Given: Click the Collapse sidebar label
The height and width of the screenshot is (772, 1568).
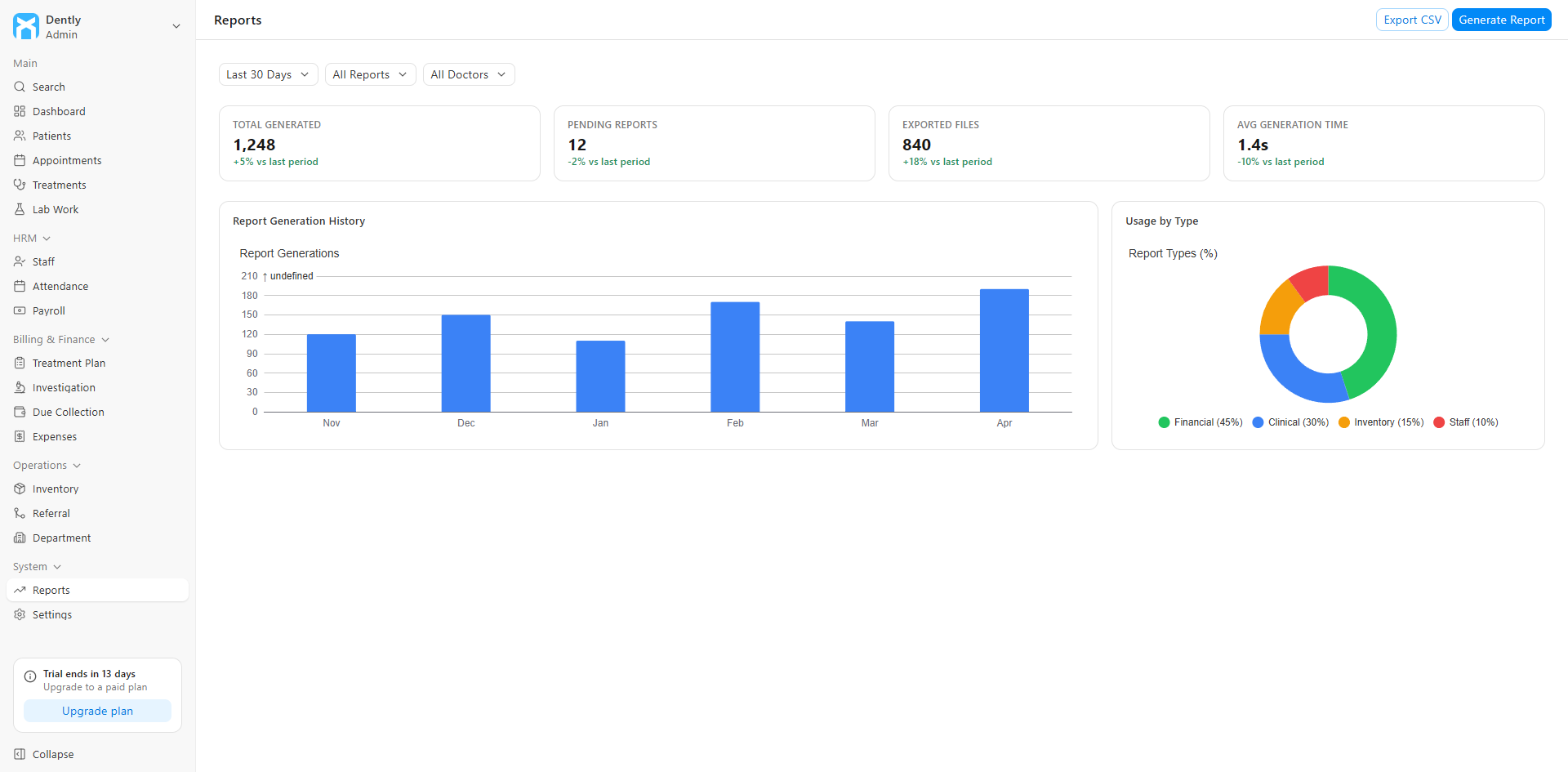Looking at the screenshot, I should [x=53, y=754].
